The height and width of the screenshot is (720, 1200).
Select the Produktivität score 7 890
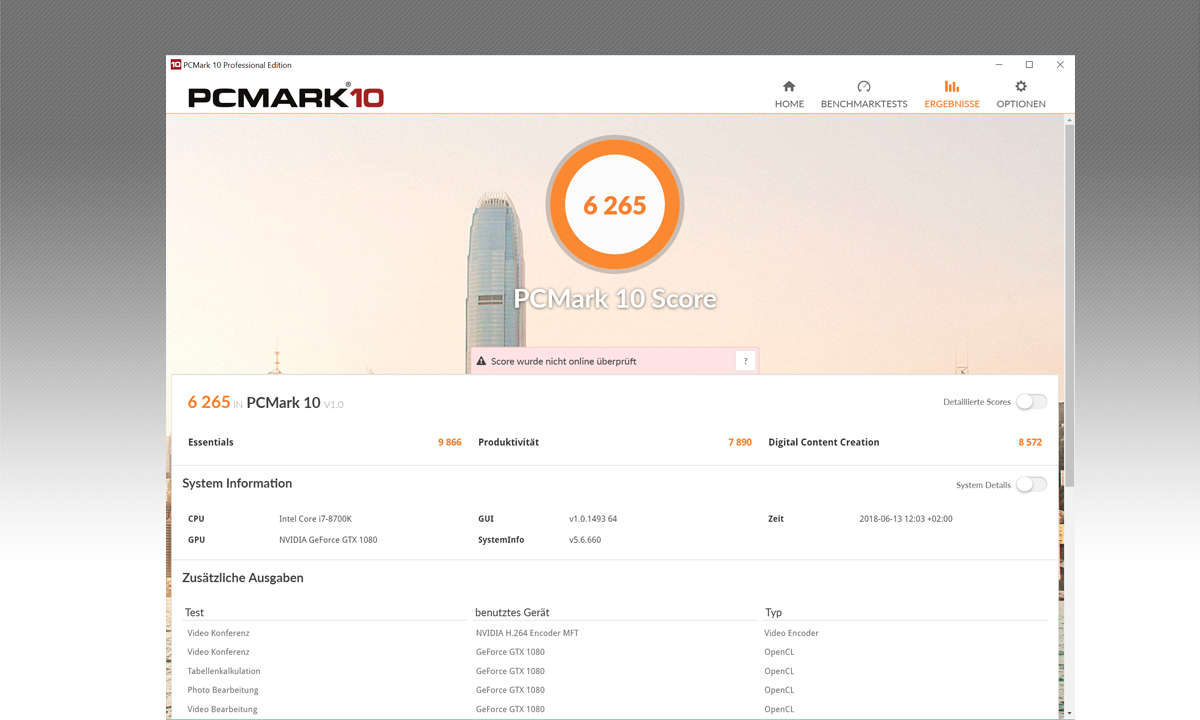coord(740,442)
